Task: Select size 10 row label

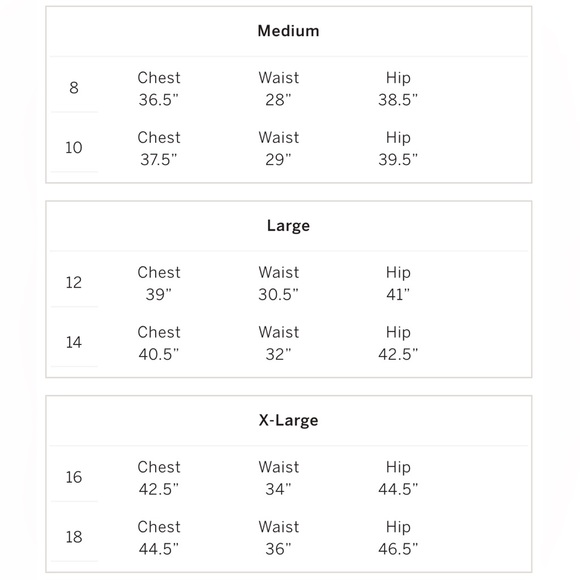Action: 74,148
